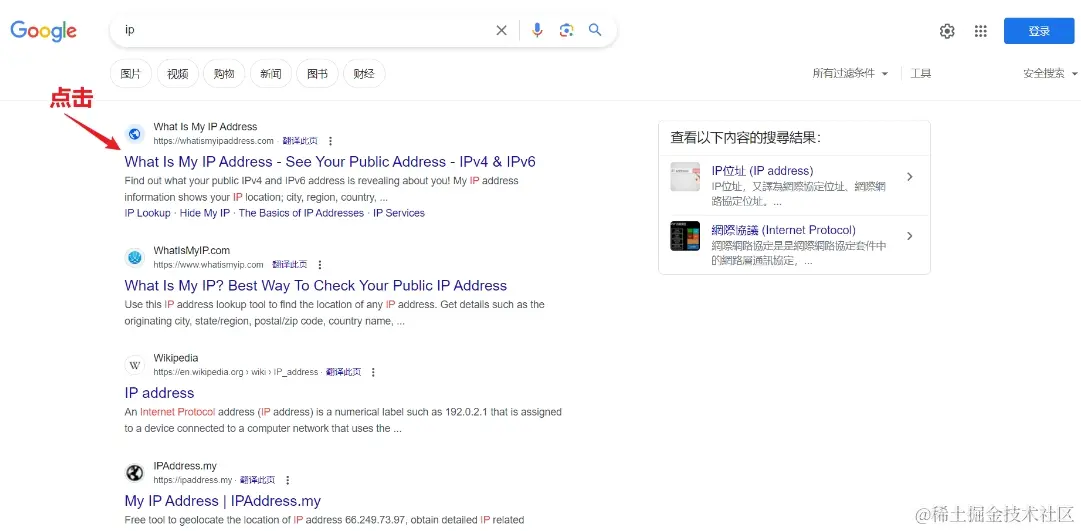The height and width of the screenshot is (531, 1081).
Task: Select the 图书 filter tab
Action: coord(317,74)
